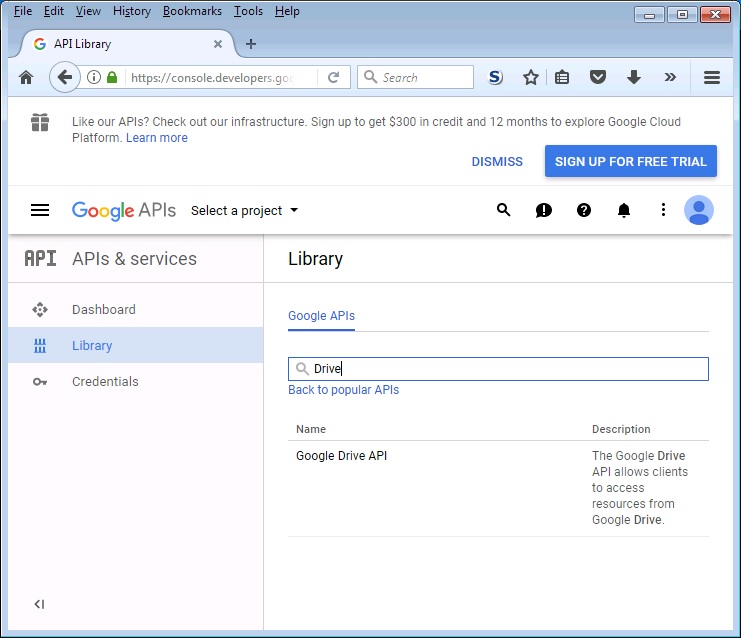Open the Firefox hamburger menu
This screenshot has height=638, width=741.
pos(712,77)
